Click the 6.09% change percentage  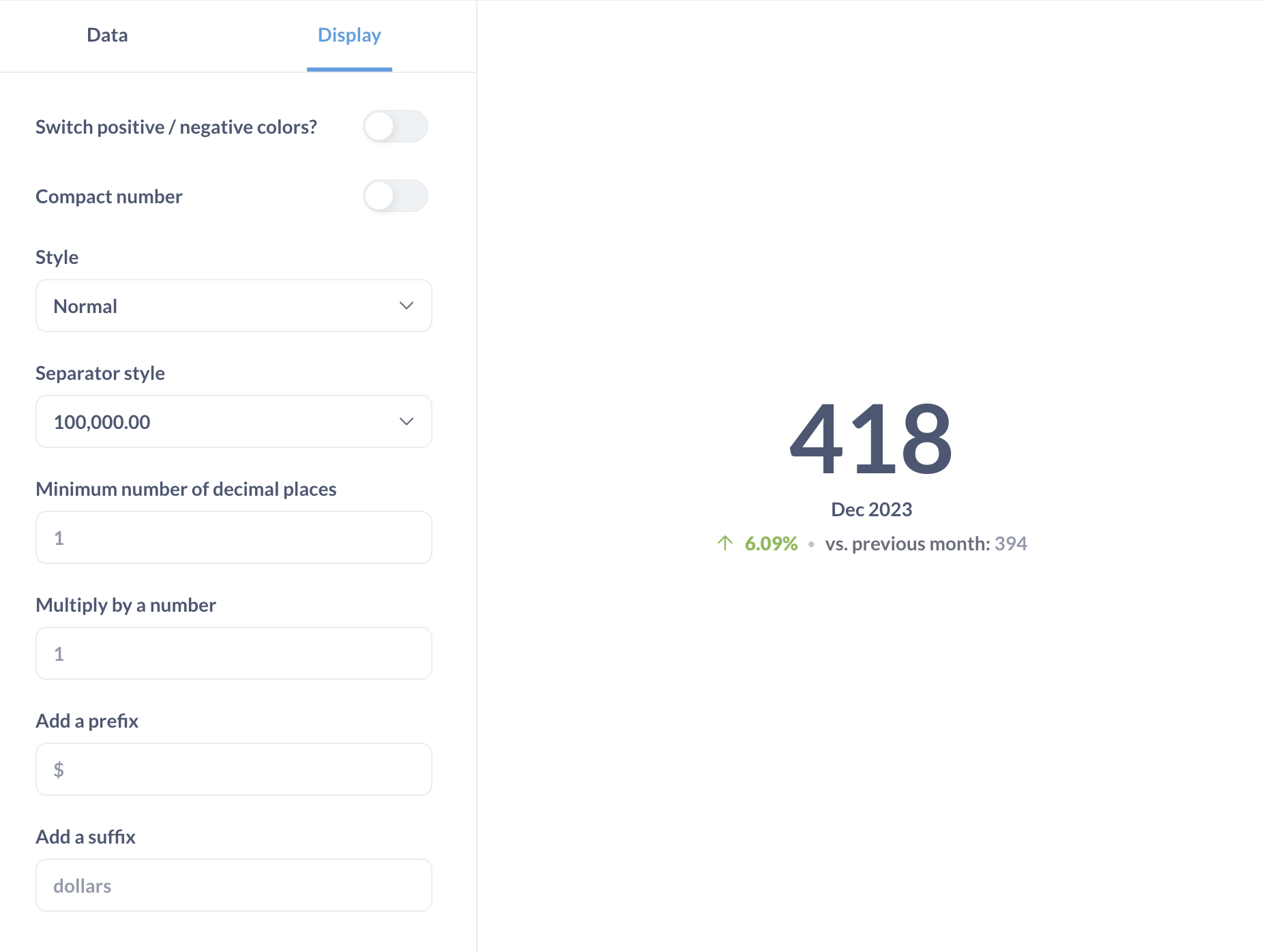click(x=771, y=544)
